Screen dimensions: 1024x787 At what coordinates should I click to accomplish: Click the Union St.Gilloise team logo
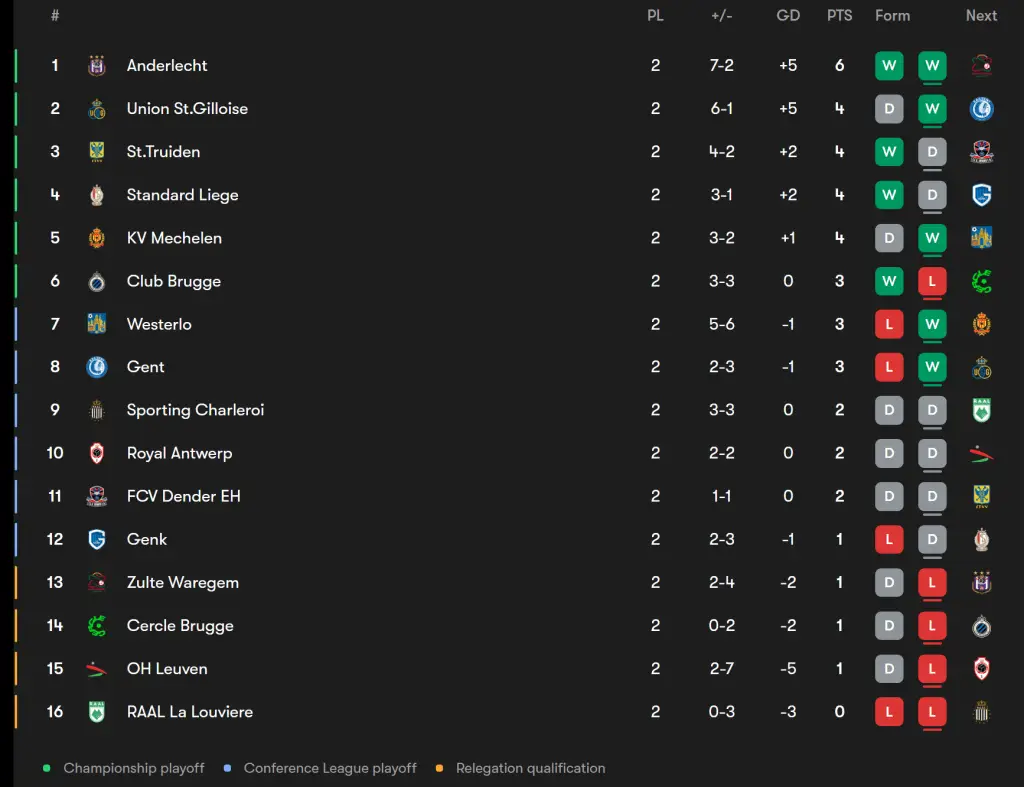click(97, 108)
